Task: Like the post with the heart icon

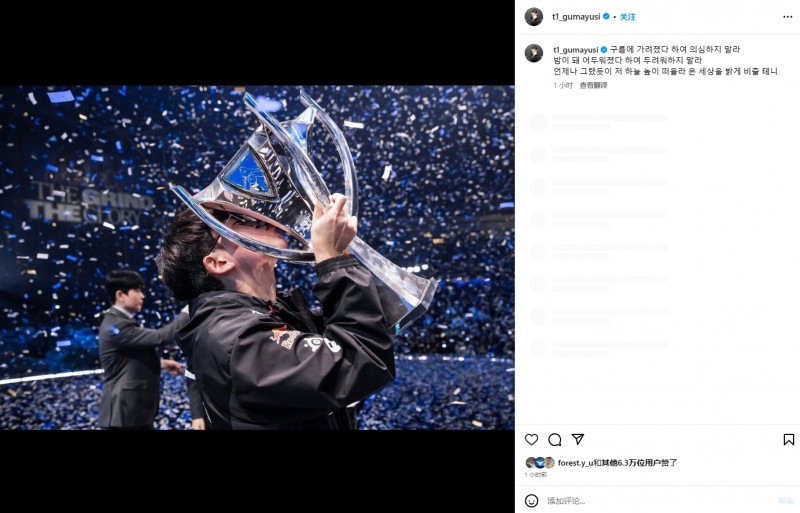Action: (531, 440)
